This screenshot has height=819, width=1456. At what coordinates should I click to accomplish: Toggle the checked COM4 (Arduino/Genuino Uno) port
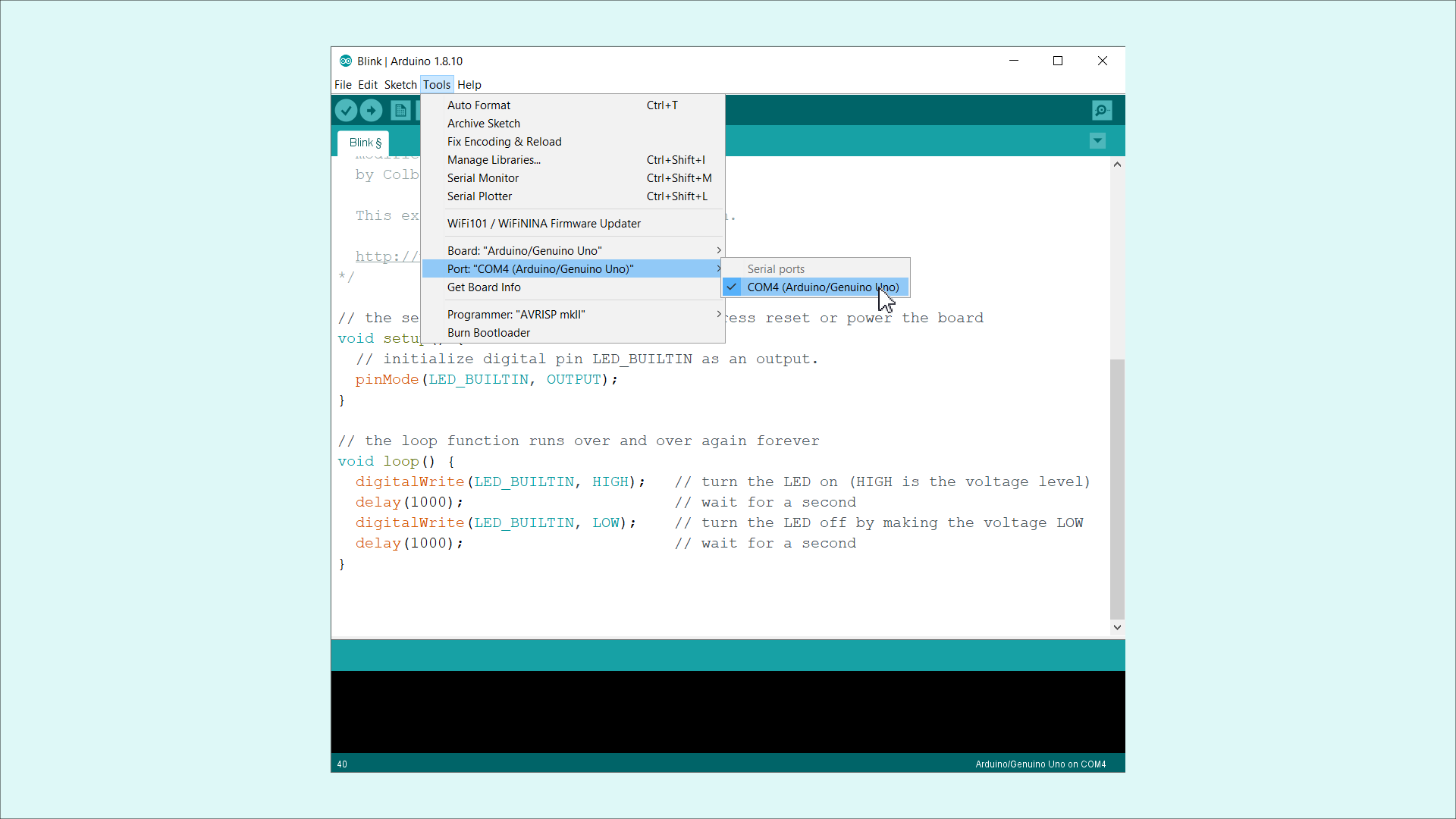815,287
